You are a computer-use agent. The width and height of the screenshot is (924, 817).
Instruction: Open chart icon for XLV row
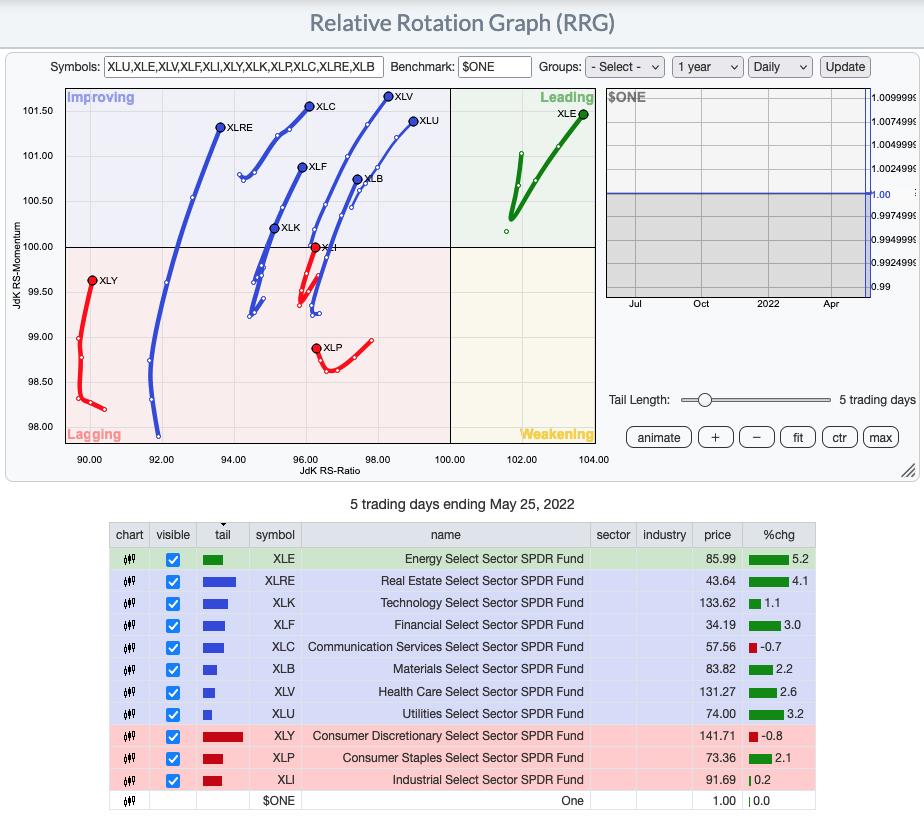(x=129, y=692)
